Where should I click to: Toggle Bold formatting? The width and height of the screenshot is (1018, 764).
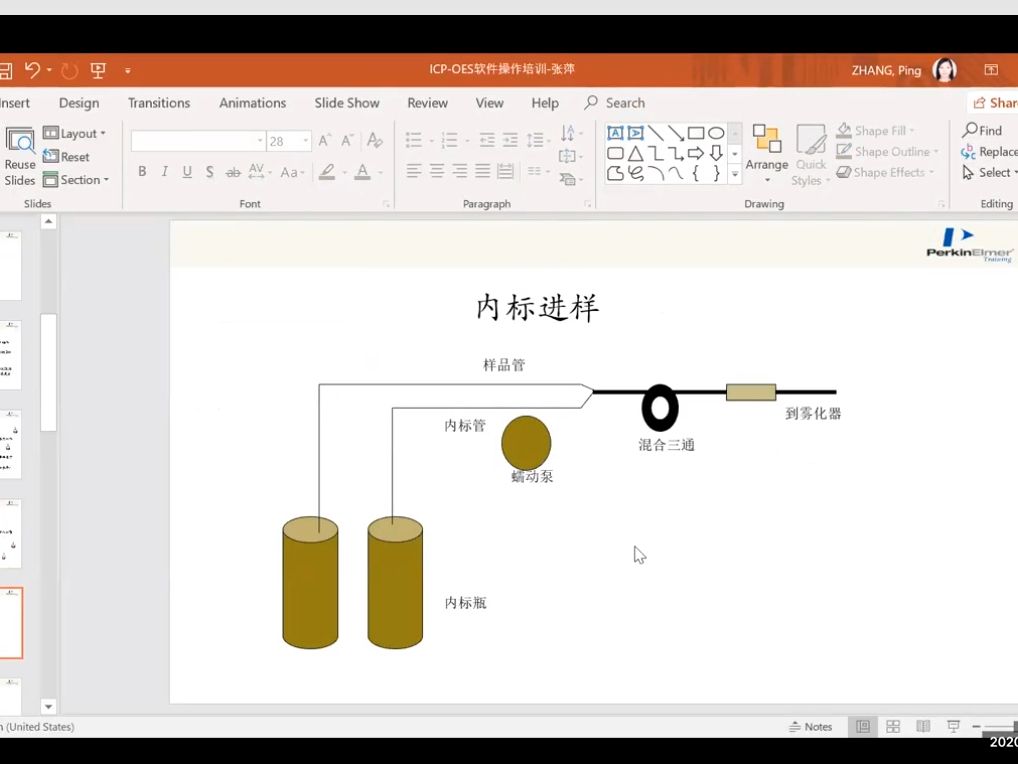coord(142,171)
